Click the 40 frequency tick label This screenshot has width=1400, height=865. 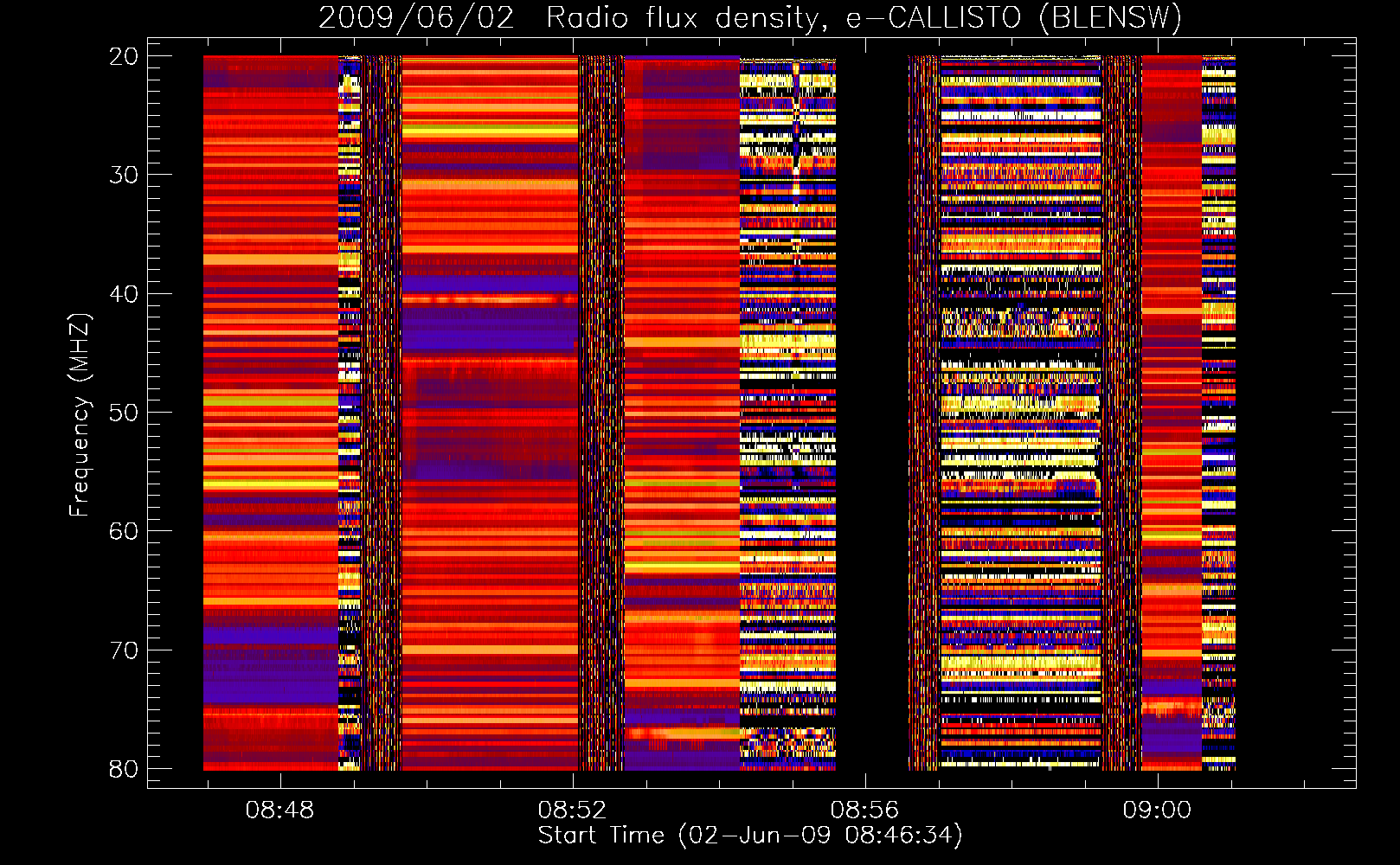click(124, 294)
